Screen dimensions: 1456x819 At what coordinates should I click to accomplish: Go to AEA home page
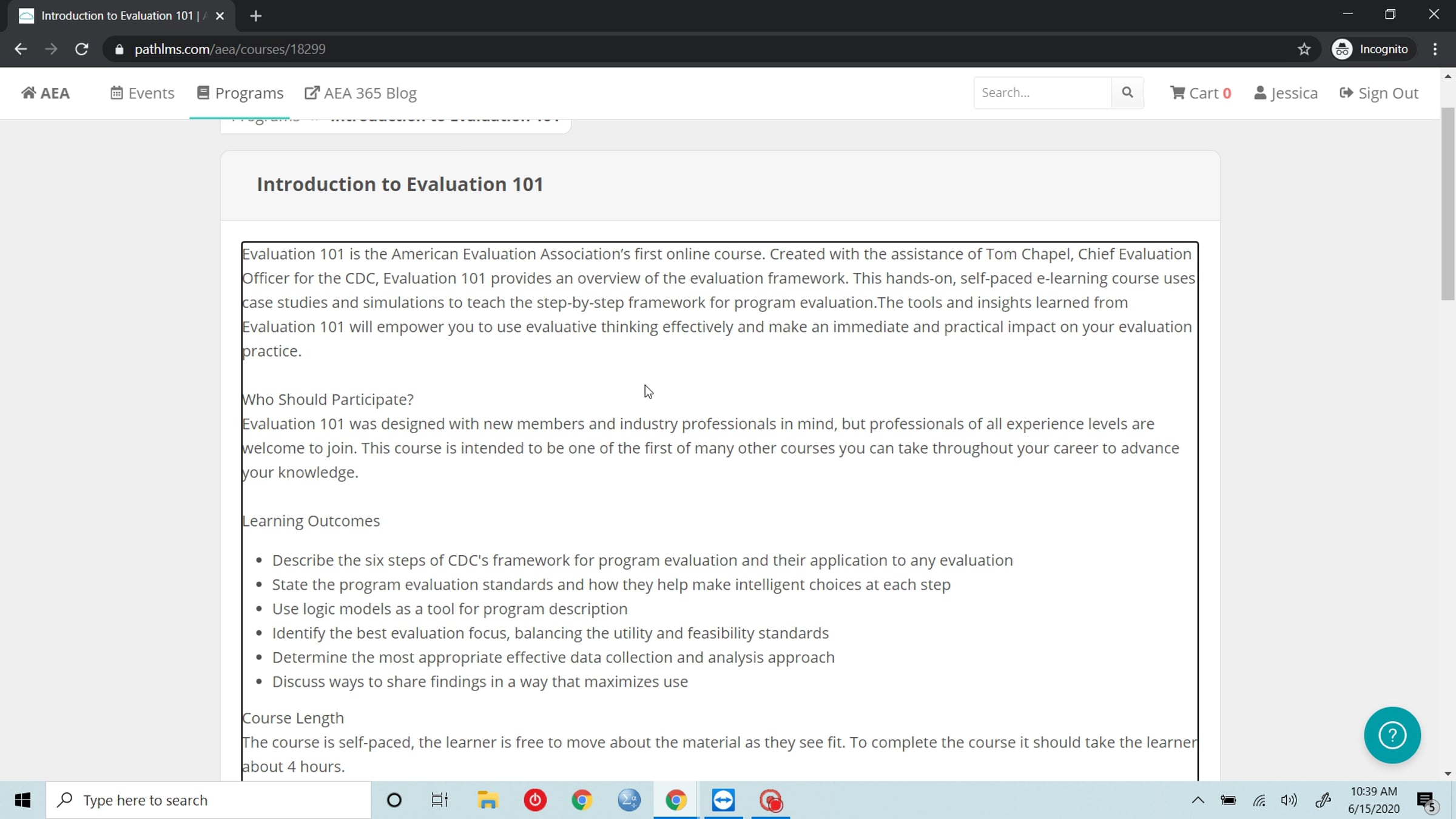pyautogui.click(x=45, y=93)
